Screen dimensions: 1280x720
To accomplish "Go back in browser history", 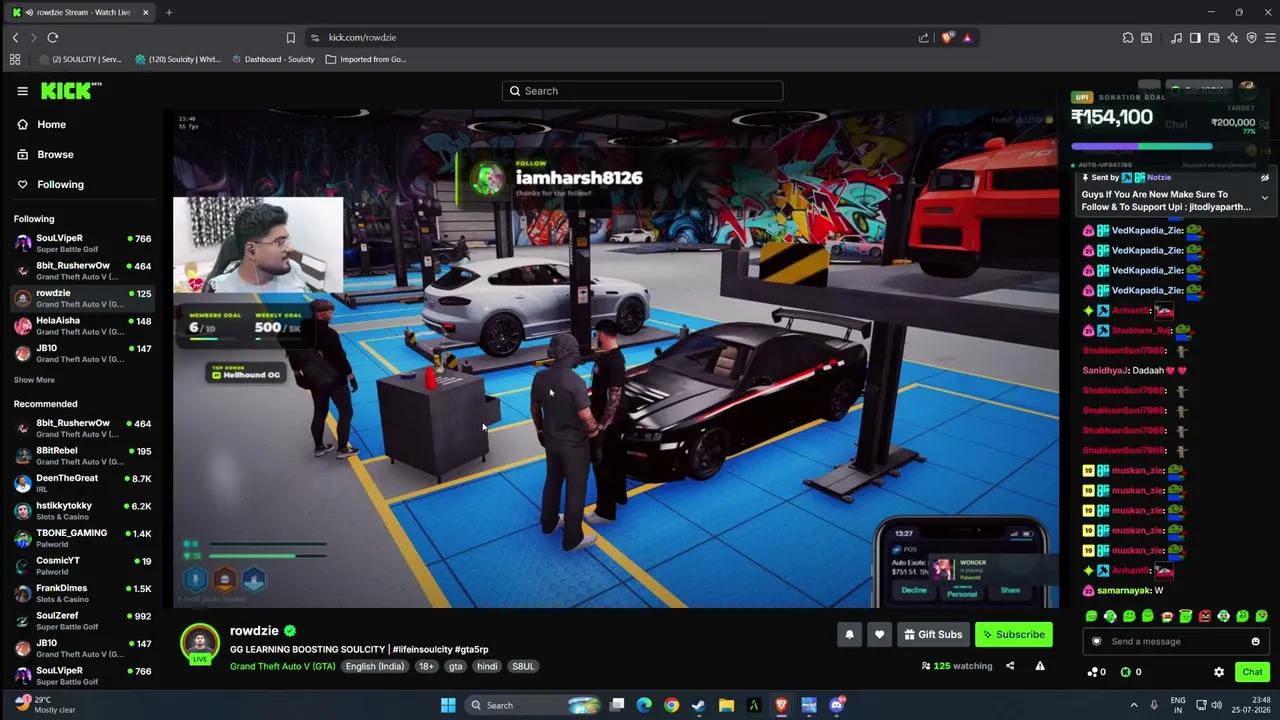I will point(15,38).
